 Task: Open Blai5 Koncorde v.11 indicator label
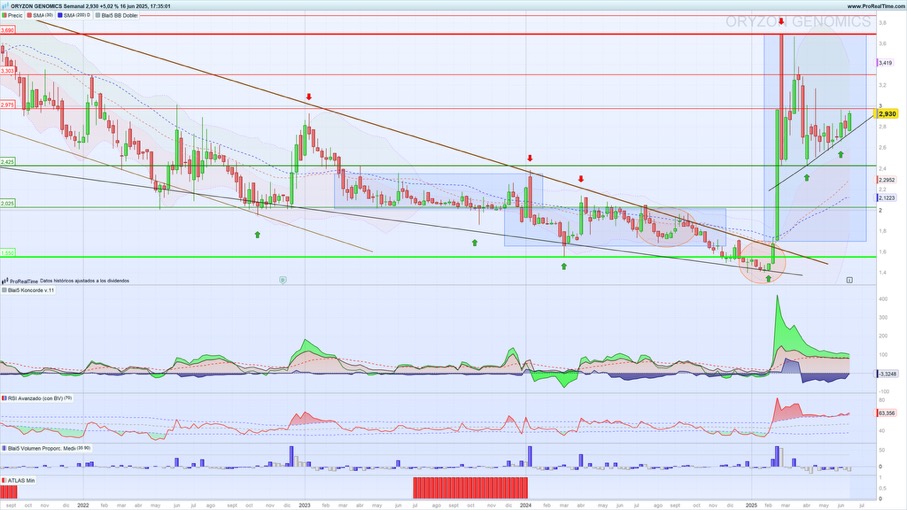point(28,290)
